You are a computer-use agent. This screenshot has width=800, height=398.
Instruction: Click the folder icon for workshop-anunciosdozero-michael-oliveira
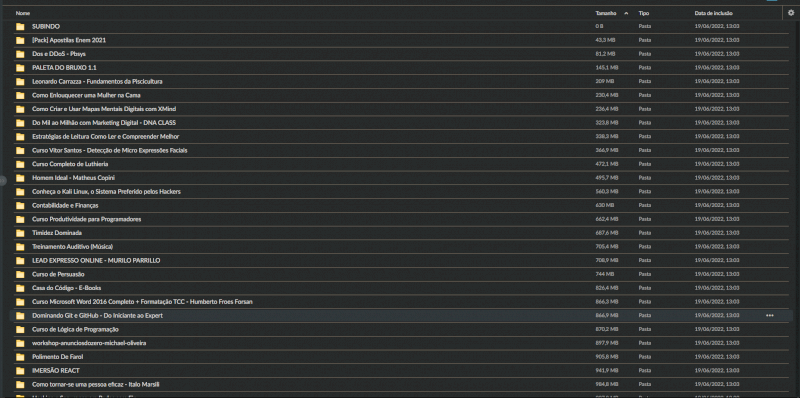click(20, 343)
